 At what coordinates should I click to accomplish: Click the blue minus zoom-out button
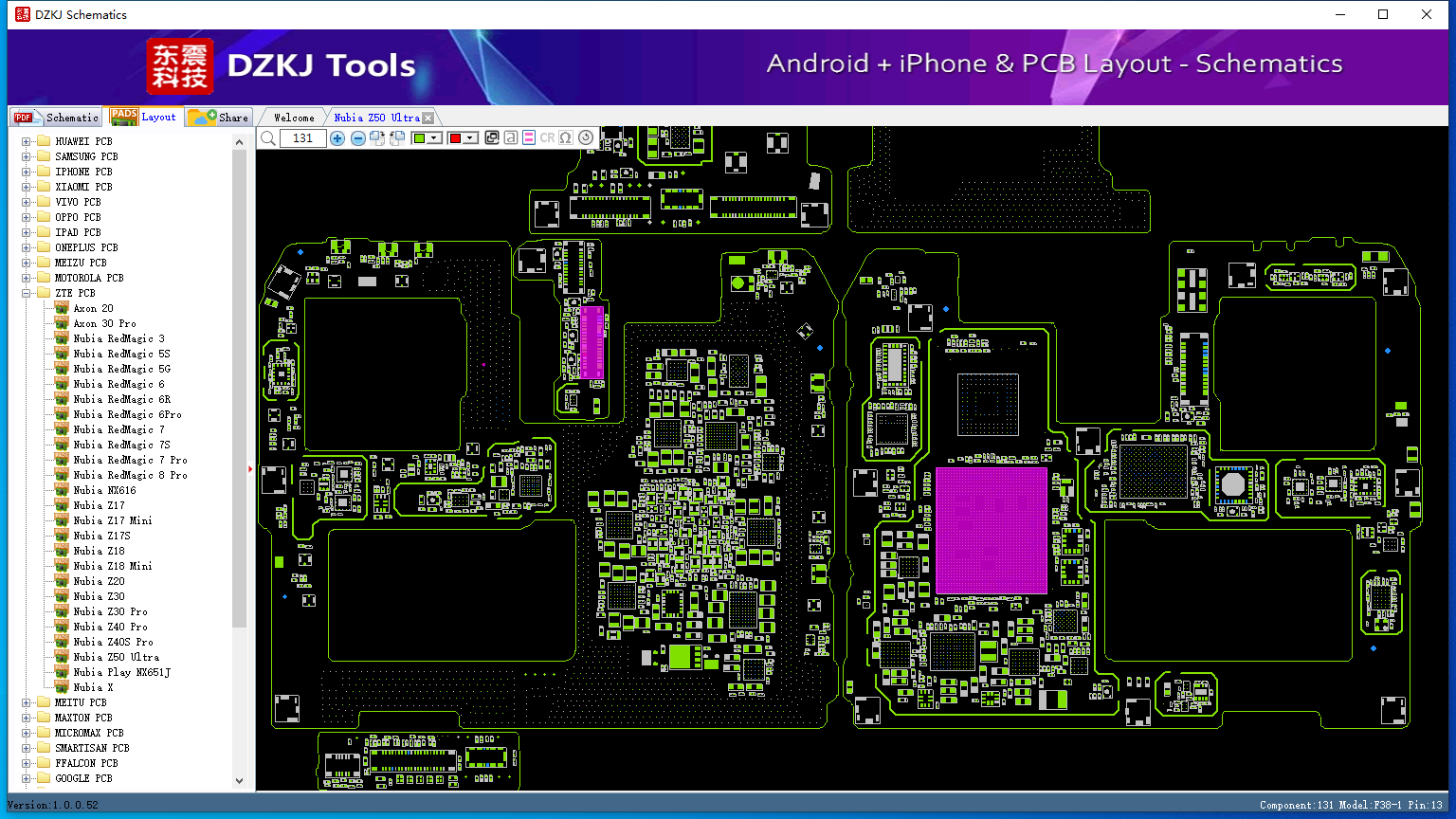(357, 138)
